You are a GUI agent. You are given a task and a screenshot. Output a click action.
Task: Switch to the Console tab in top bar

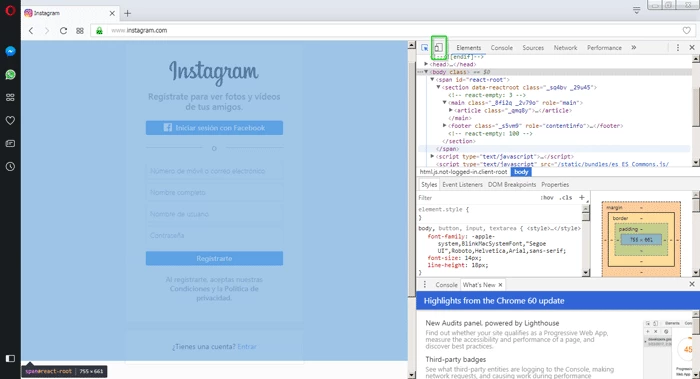click(501, 48)
